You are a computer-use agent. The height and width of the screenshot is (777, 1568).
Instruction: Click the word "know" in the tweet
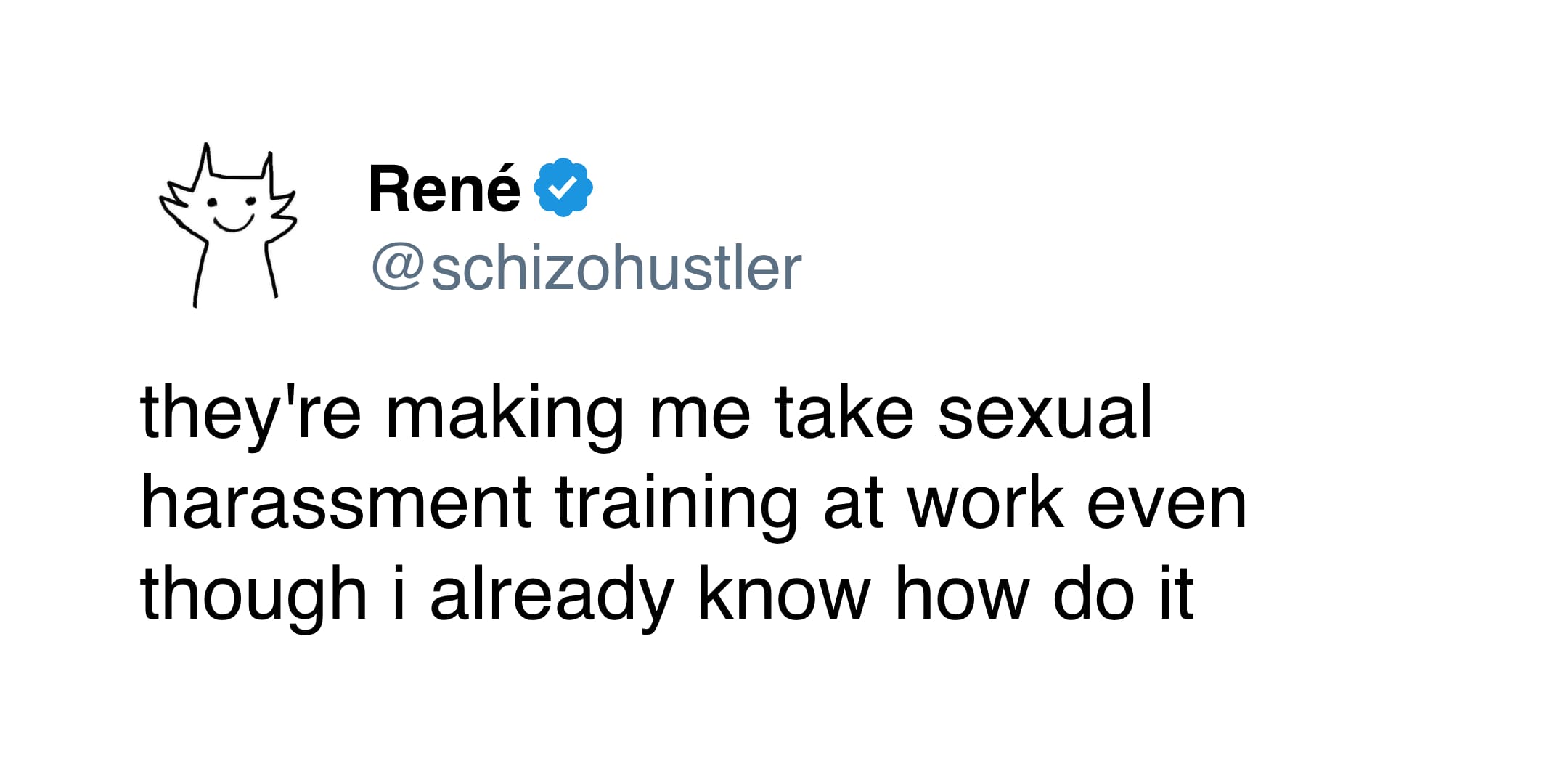tap(784, 595)
